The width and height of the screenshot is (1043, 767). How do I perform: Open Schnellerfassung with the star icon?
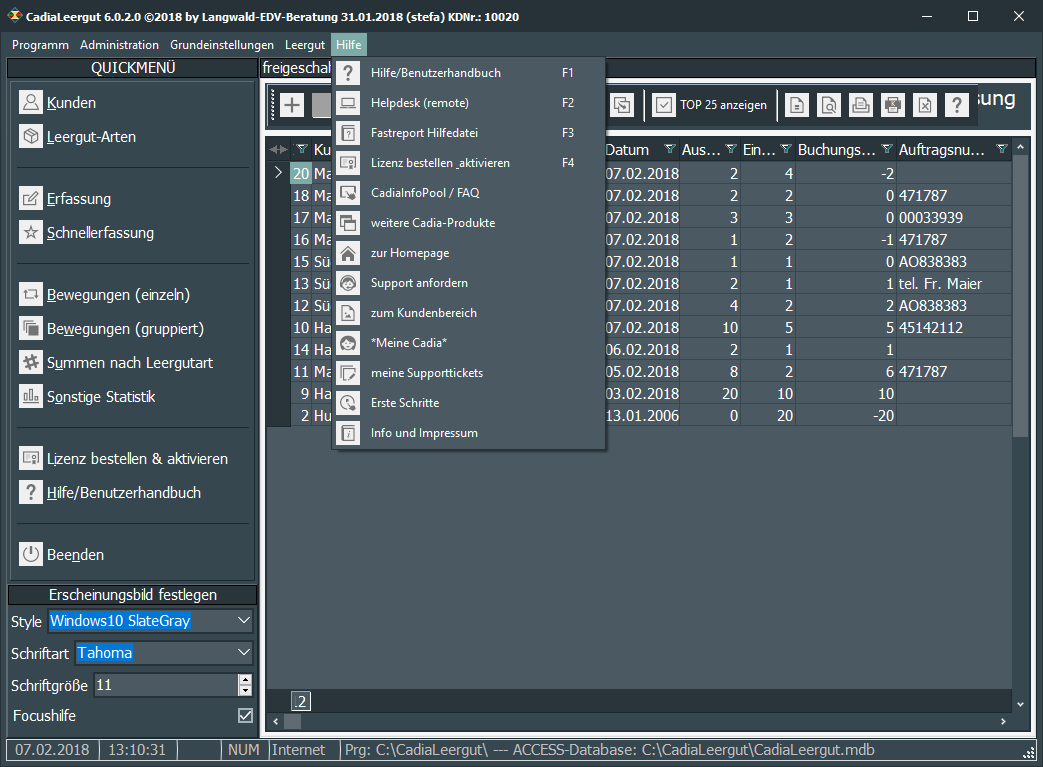coord(100,233)
